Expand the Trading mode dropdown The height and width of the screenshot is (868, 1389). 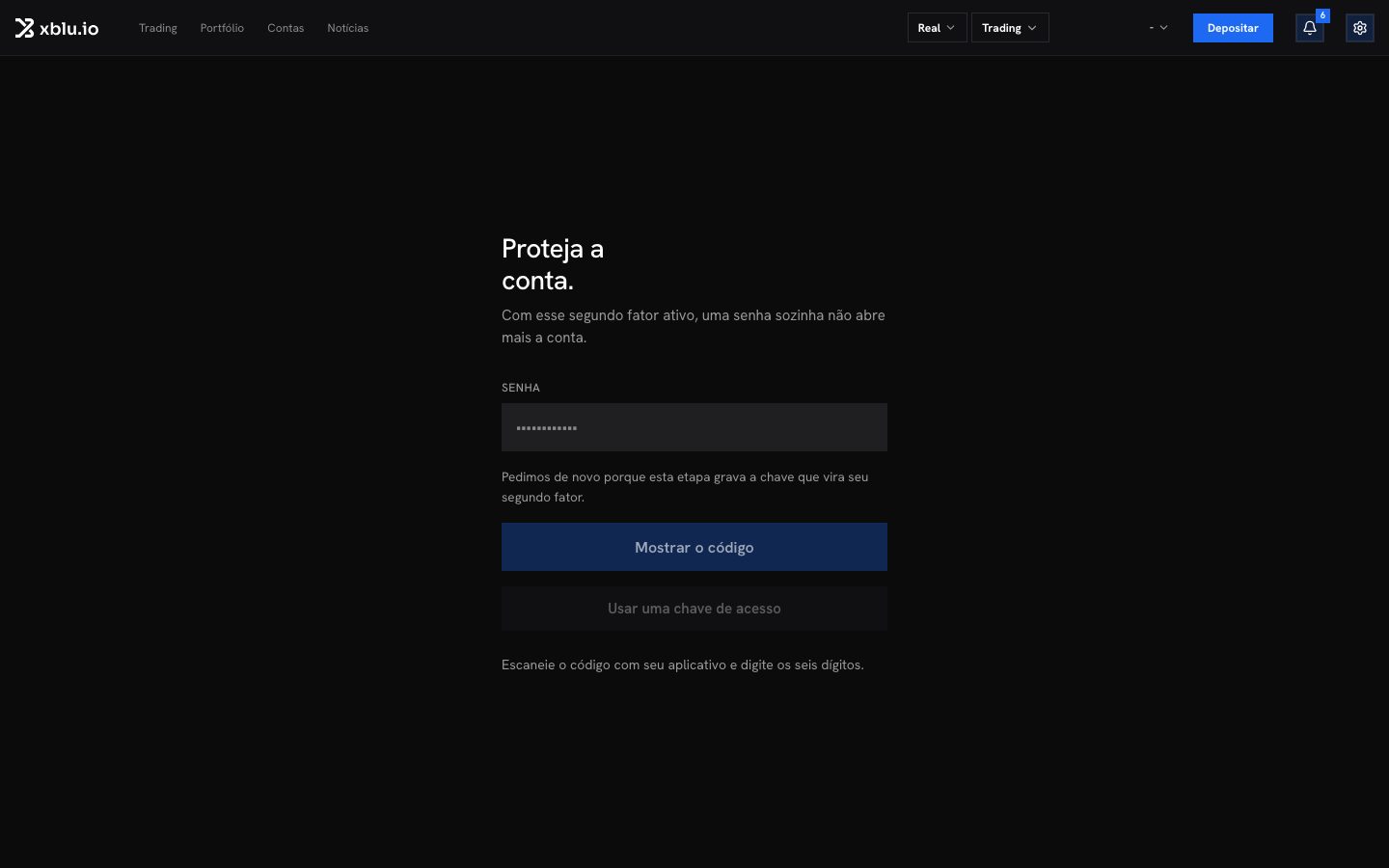click(1010, 28)
